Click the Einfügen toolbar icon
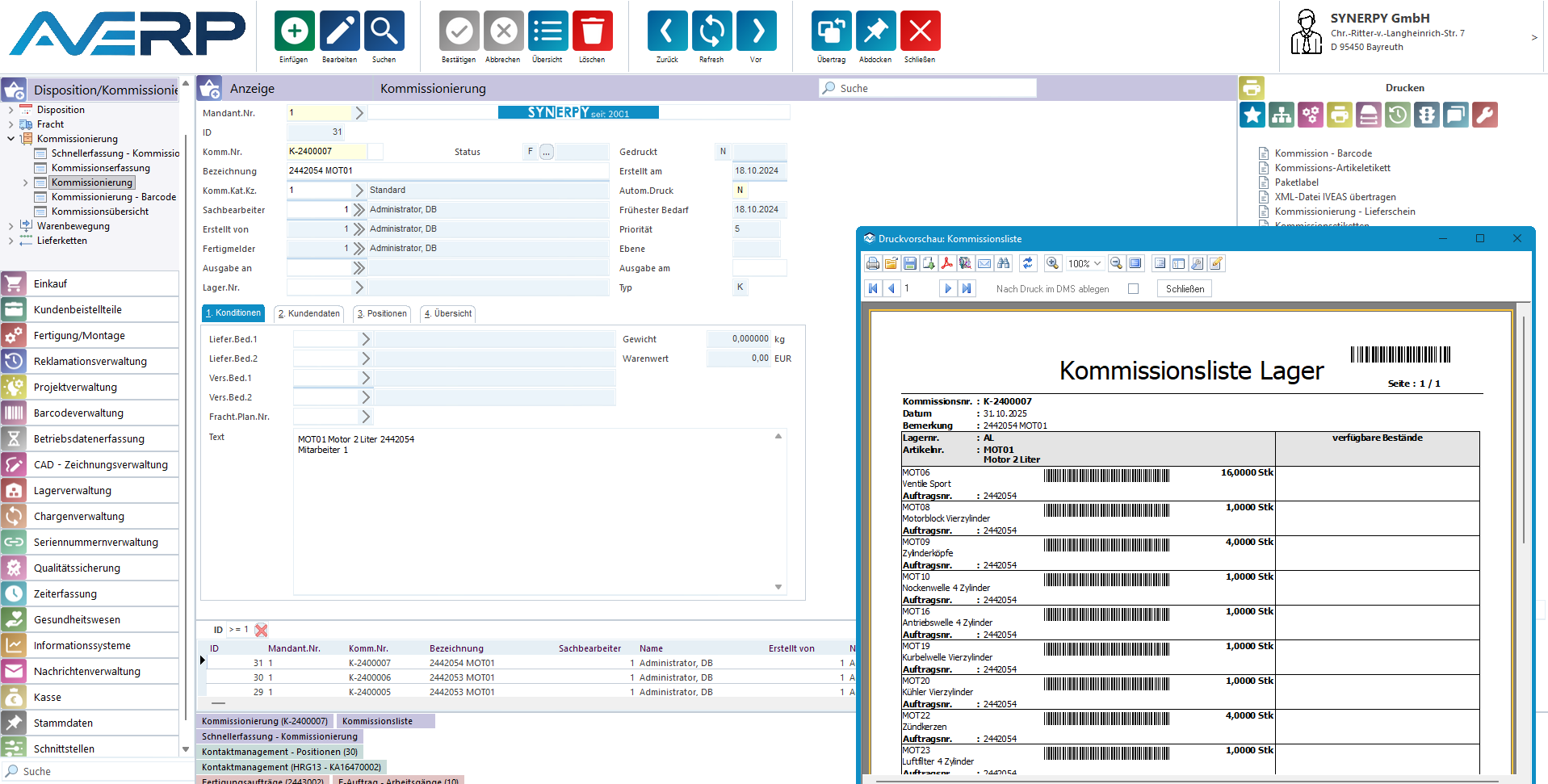The image size is (1548, 784). click(x=294, y=31)
